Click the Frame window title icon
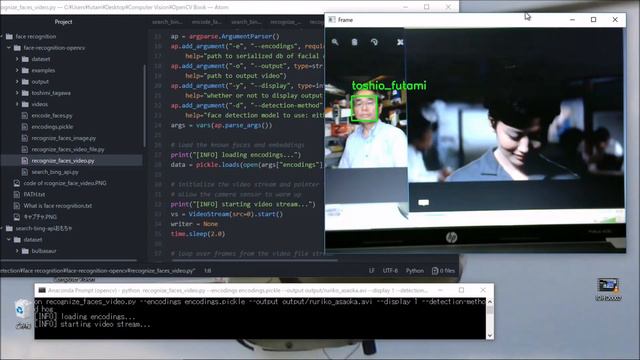Image resolution: width=640 pixels, height=360 pixels. point(332,20)
